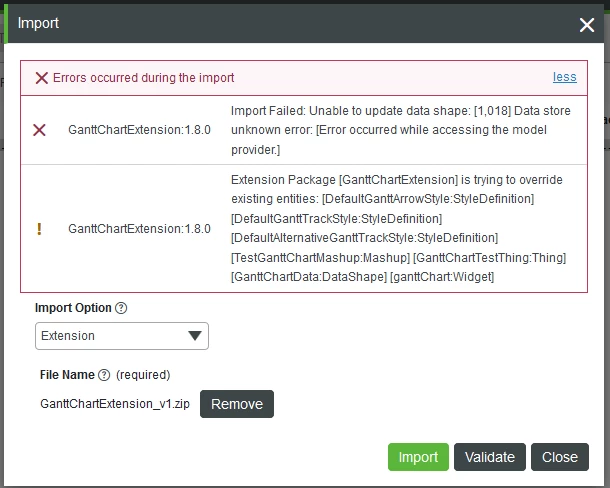Click the Import dialog title bar text
This screenshot has height=488, width=610.
pyautogui.click(x=38, y=23)
